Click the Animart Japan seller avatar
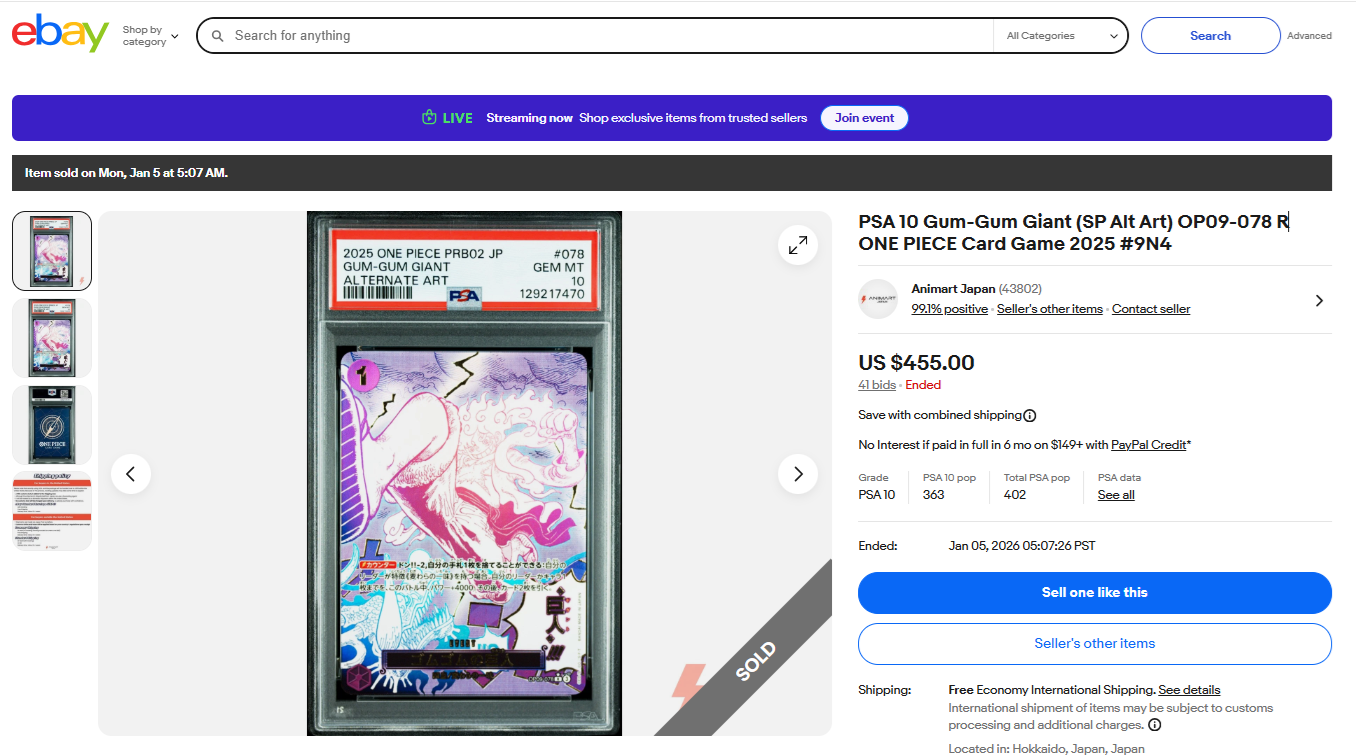This screenshot has height=756, width=1356. 878,299
